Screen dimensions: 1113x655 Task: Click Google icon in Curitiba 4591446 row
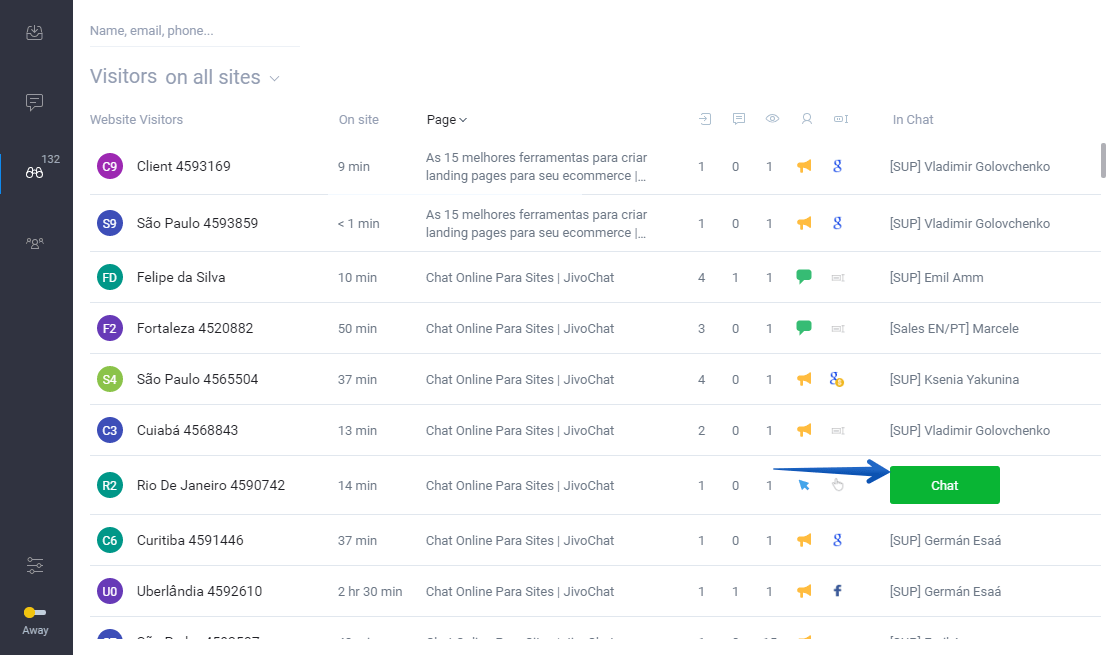point(838,541)
